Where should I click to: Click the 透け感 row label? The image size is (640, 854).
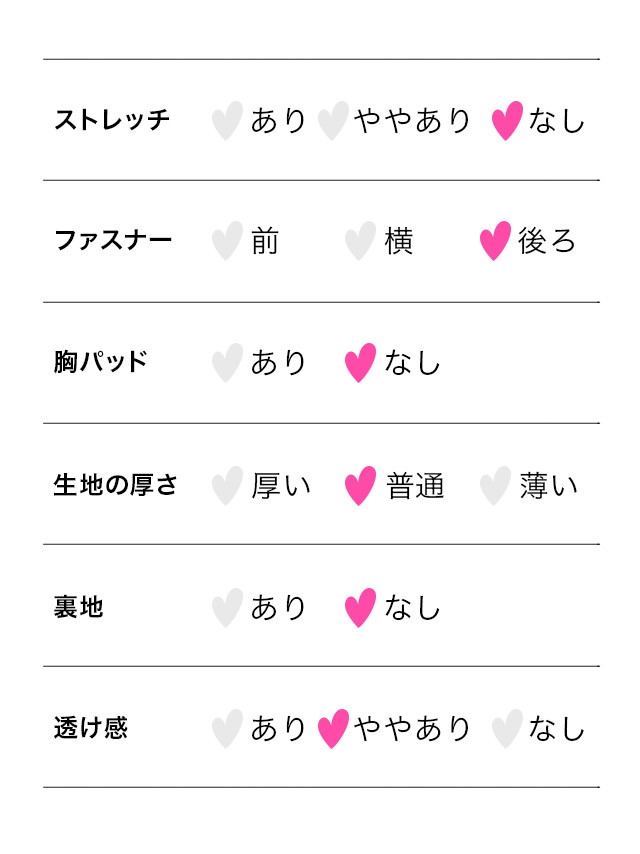point(91,729)
